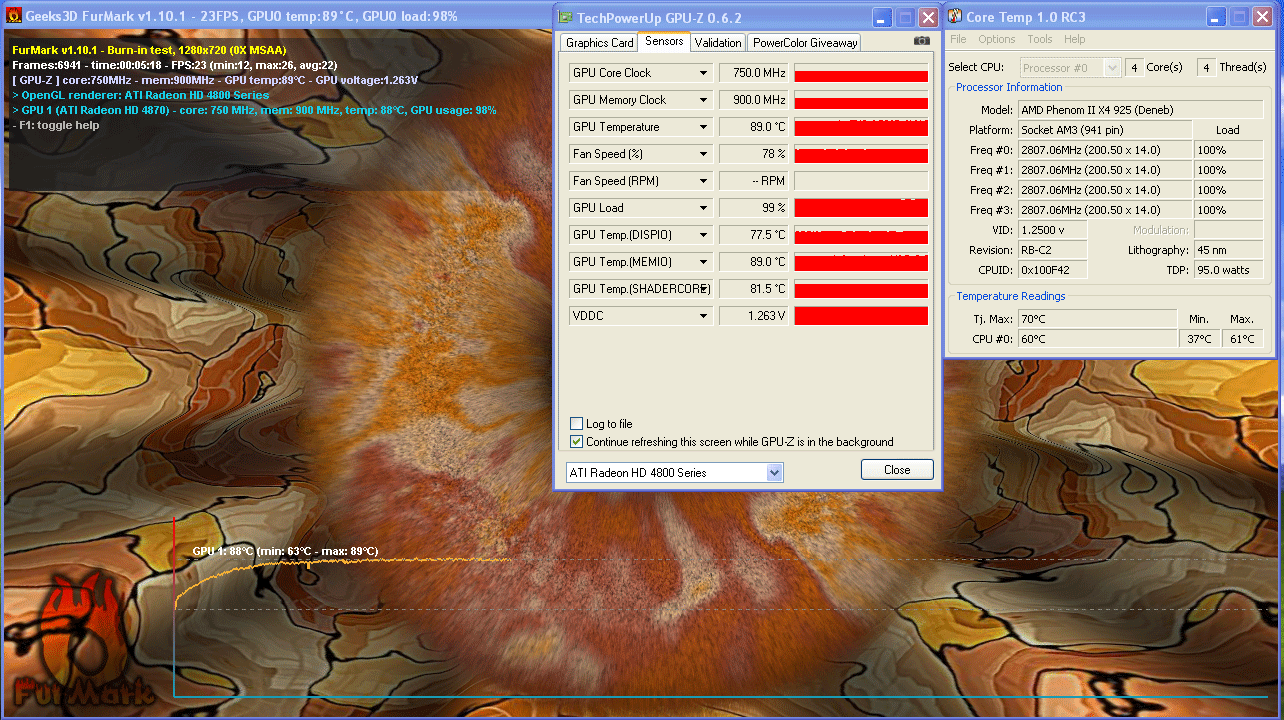The image size is (1284, 720).
Task: Open the GPU Temp.(SHADERCORE) sensor dropdown
Action: [x=704, y=289]
